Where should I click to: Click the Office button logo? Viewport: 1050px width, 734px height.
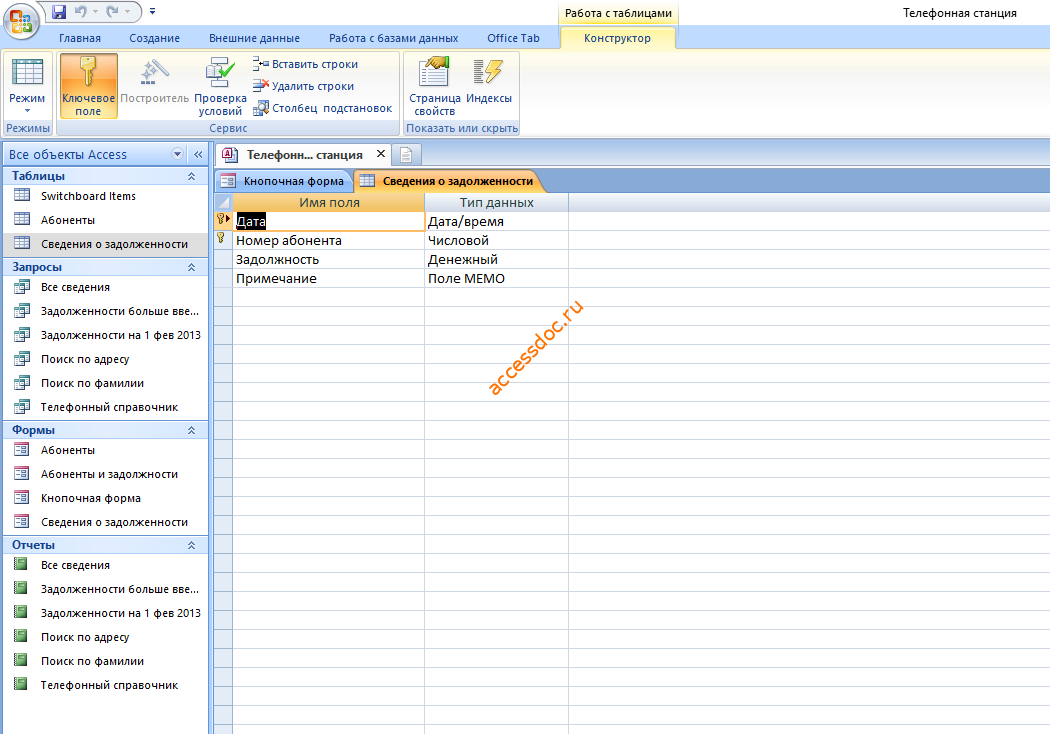click(21, 20)
